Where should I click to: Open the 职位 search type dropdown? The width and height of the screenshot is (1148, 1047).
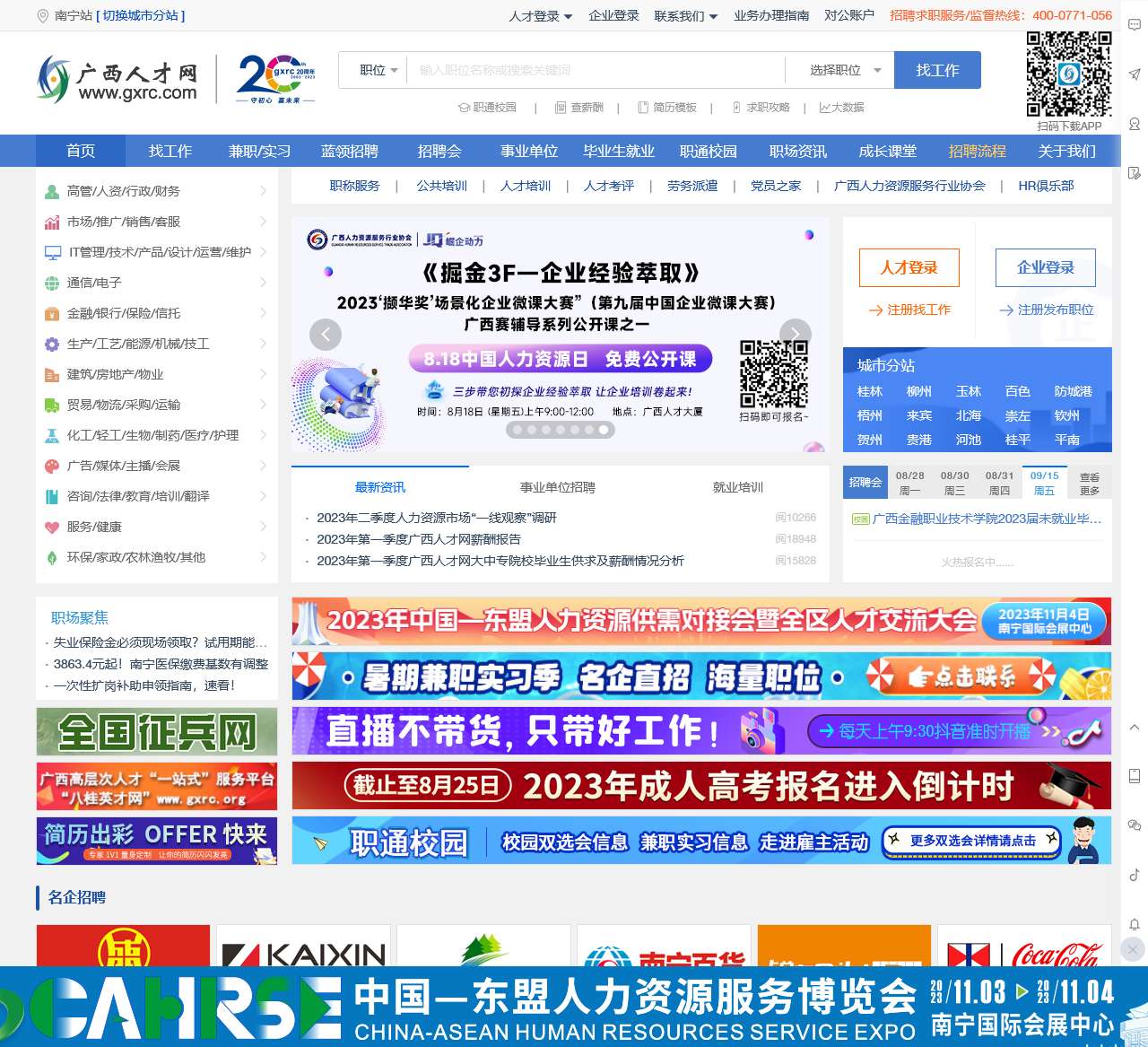point(378,70)
